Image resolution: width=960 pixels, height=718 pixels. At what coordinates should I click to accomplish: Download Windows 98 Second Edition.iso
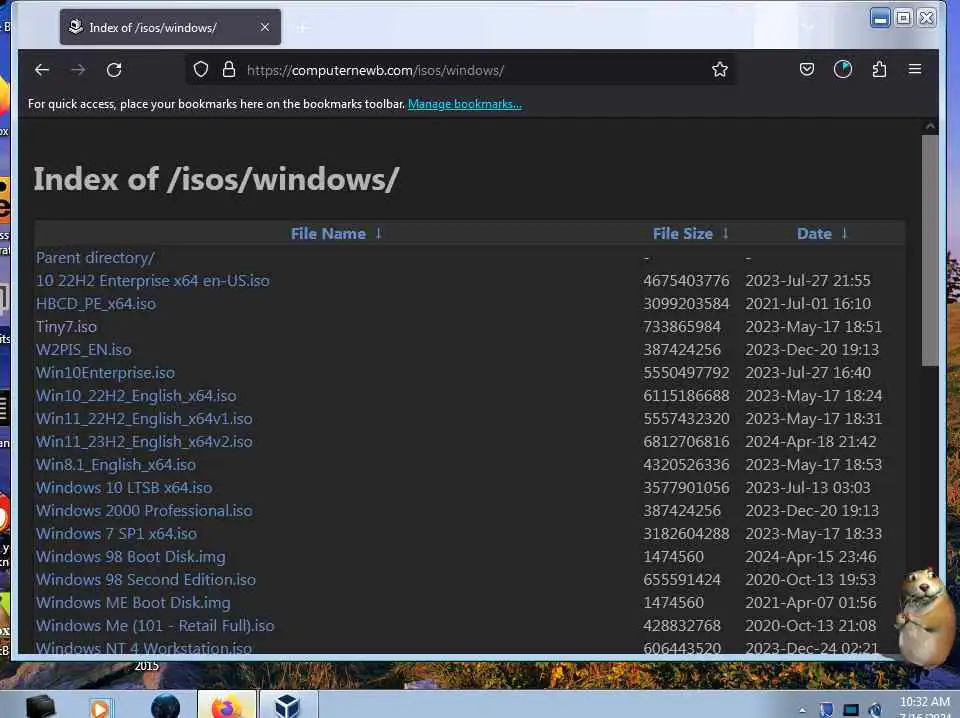click(146, 580)
